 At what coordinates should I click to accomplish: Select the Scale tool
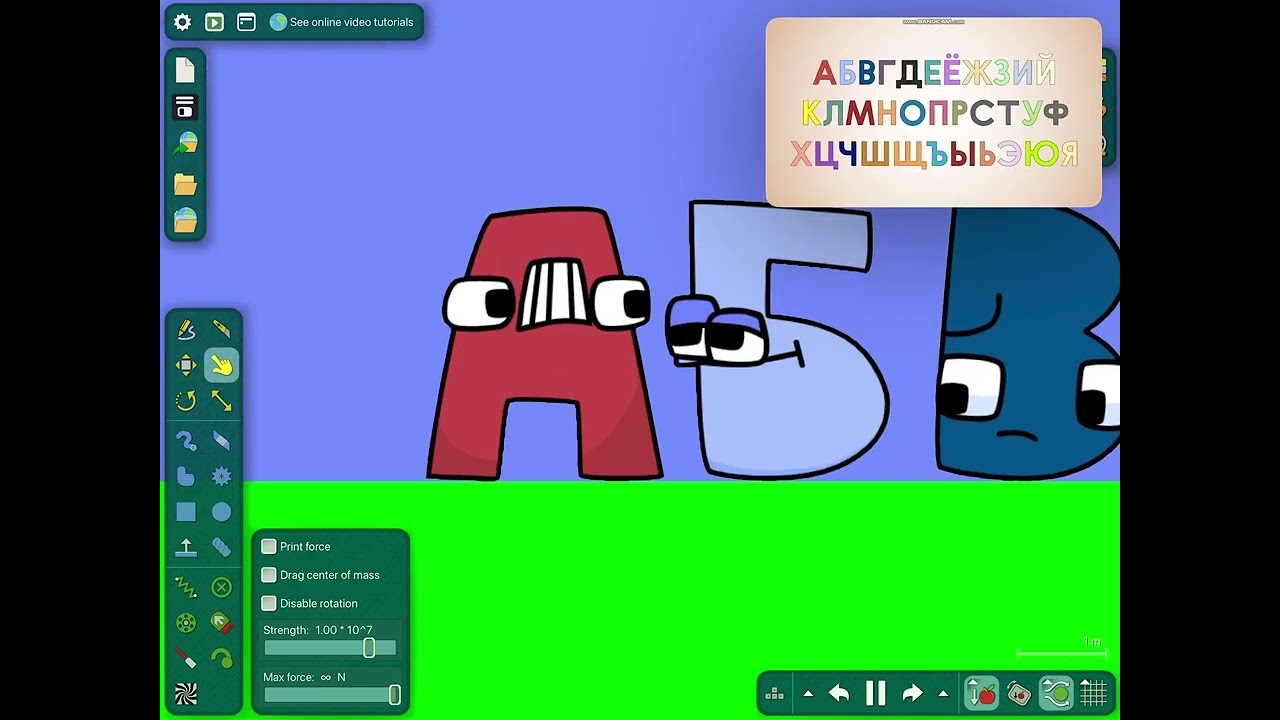(x=221, y=401)
